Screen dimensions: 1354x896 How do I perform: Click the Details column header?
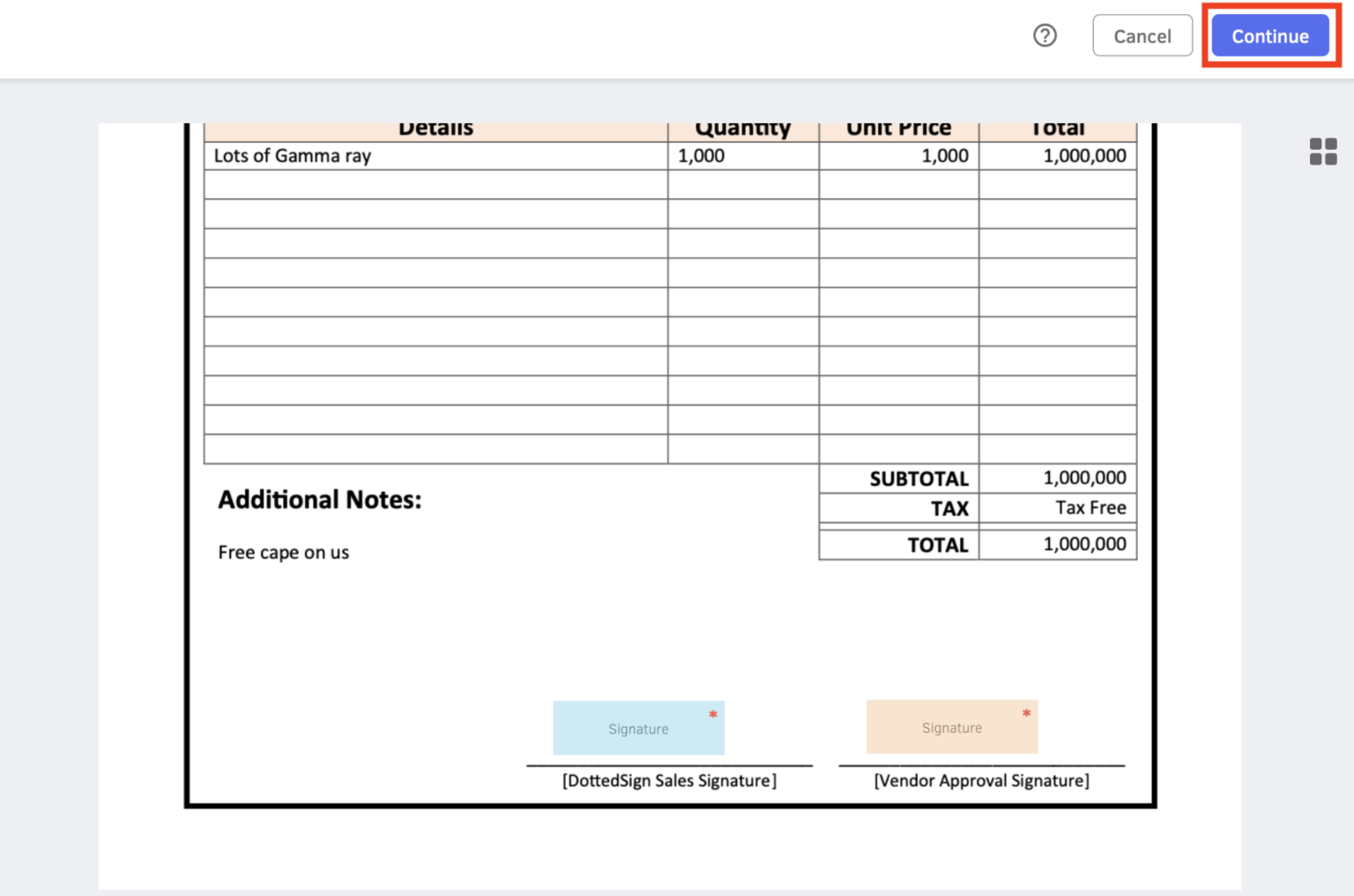pos(435,130)
